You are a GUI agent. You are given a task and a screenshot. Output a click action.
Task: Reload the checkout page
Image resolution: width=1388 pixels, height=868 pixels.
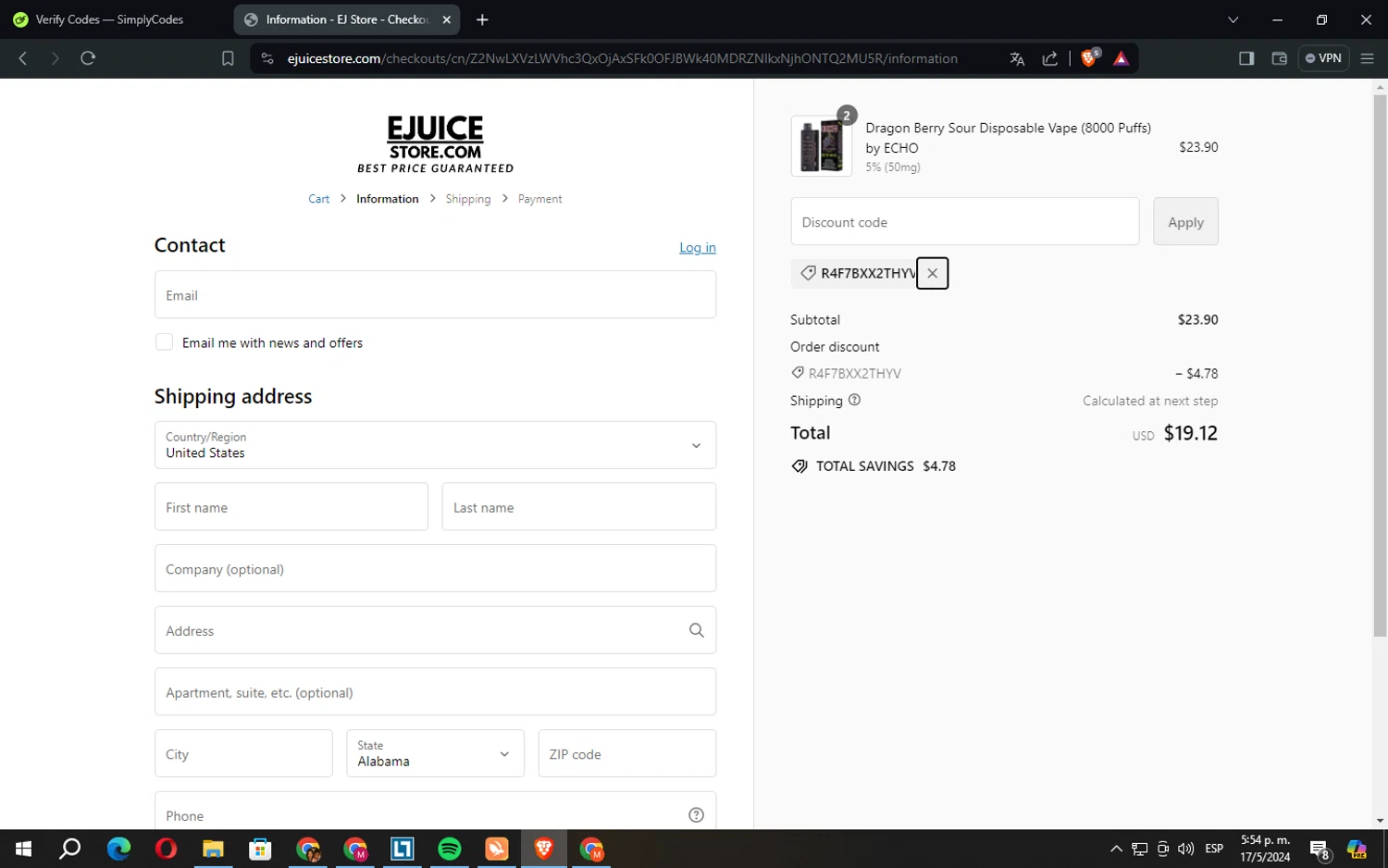coord(88,58)
